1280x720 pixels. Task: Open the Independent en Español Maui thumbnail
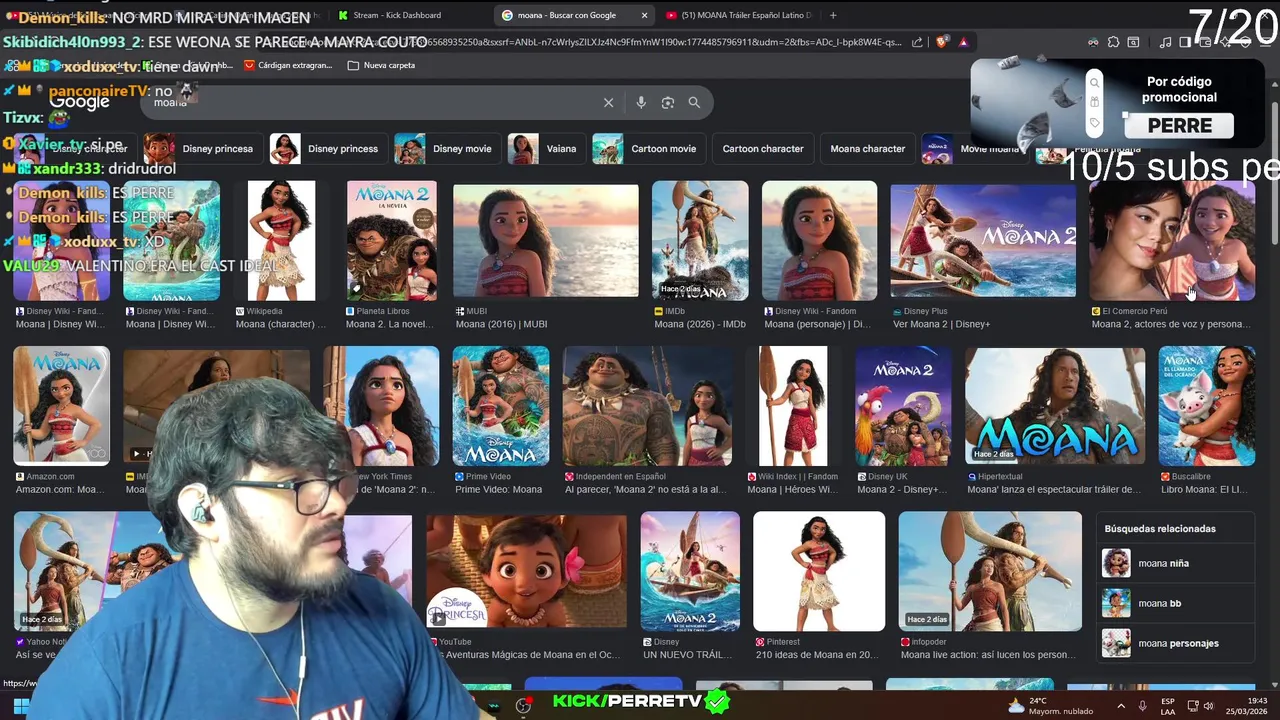648,406
